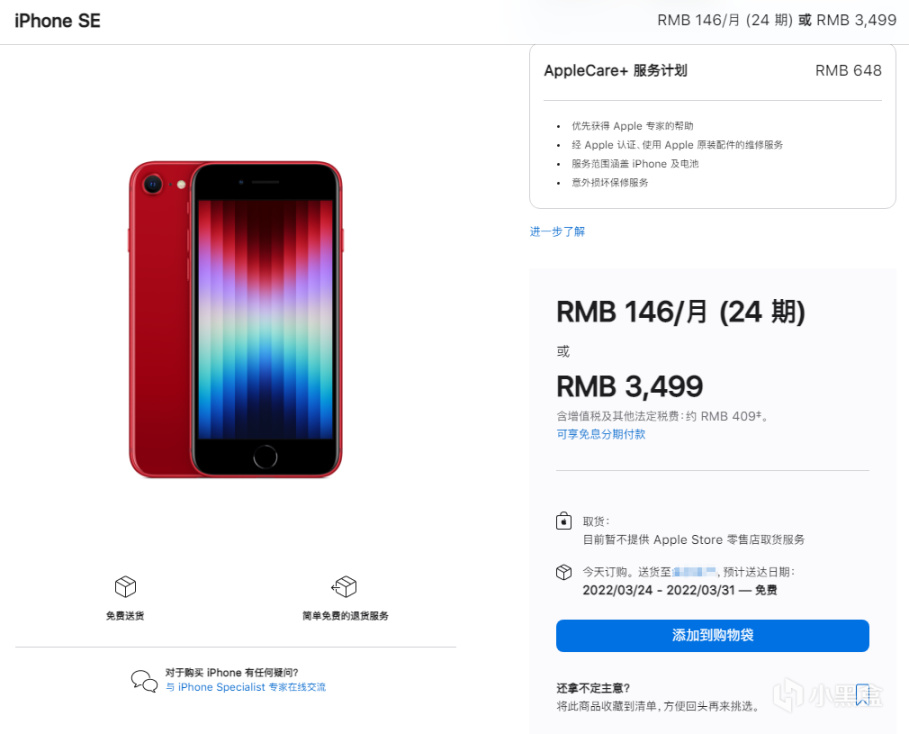Viewport: 909px width, 734px height.
Task: Open the 进一步了解 link
Action: point(557,231)
